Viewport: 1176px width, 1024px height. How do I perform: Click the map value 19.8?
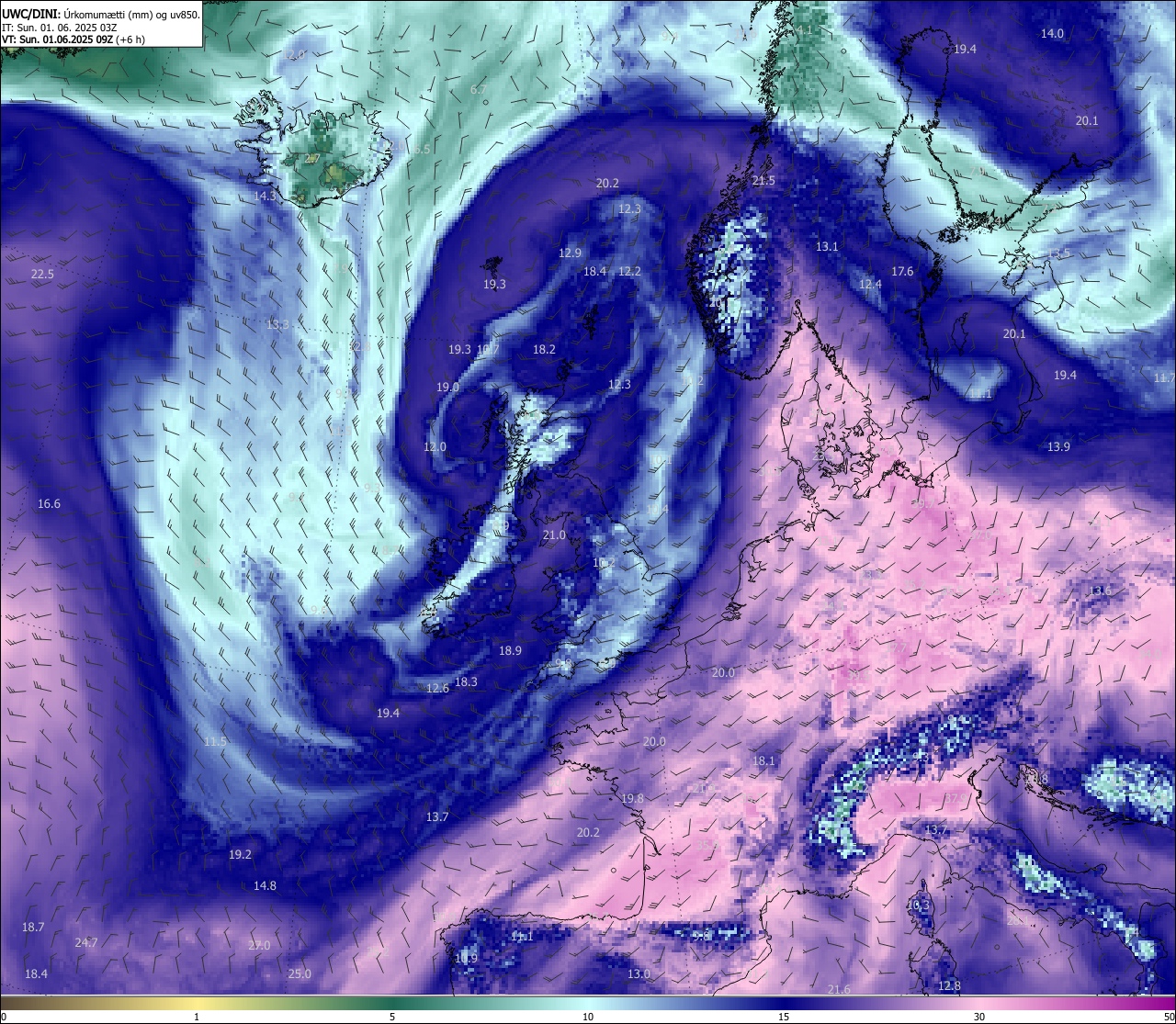coord(632,799)
